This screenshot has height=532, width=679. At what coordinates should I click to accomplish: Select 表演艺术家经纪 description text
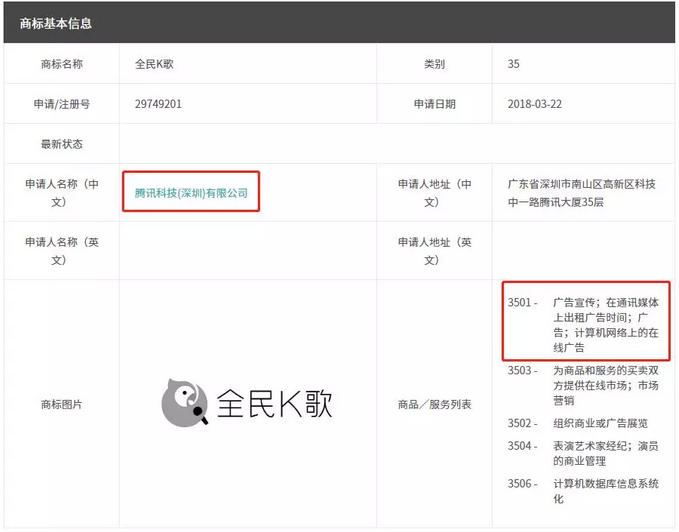coord(606,453)
